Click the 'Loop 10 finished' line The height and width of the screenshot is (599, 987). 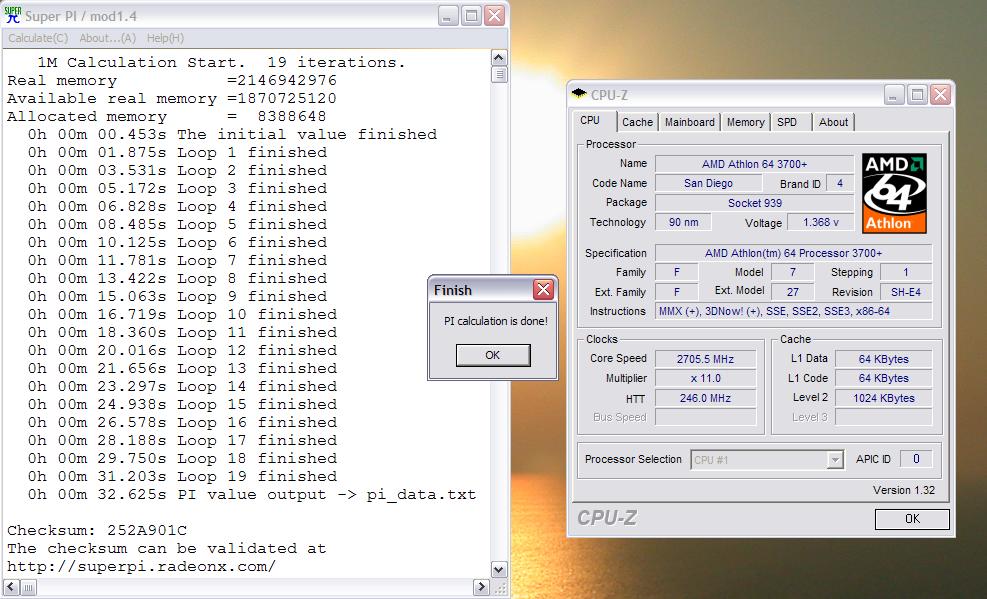coord(182,314)
